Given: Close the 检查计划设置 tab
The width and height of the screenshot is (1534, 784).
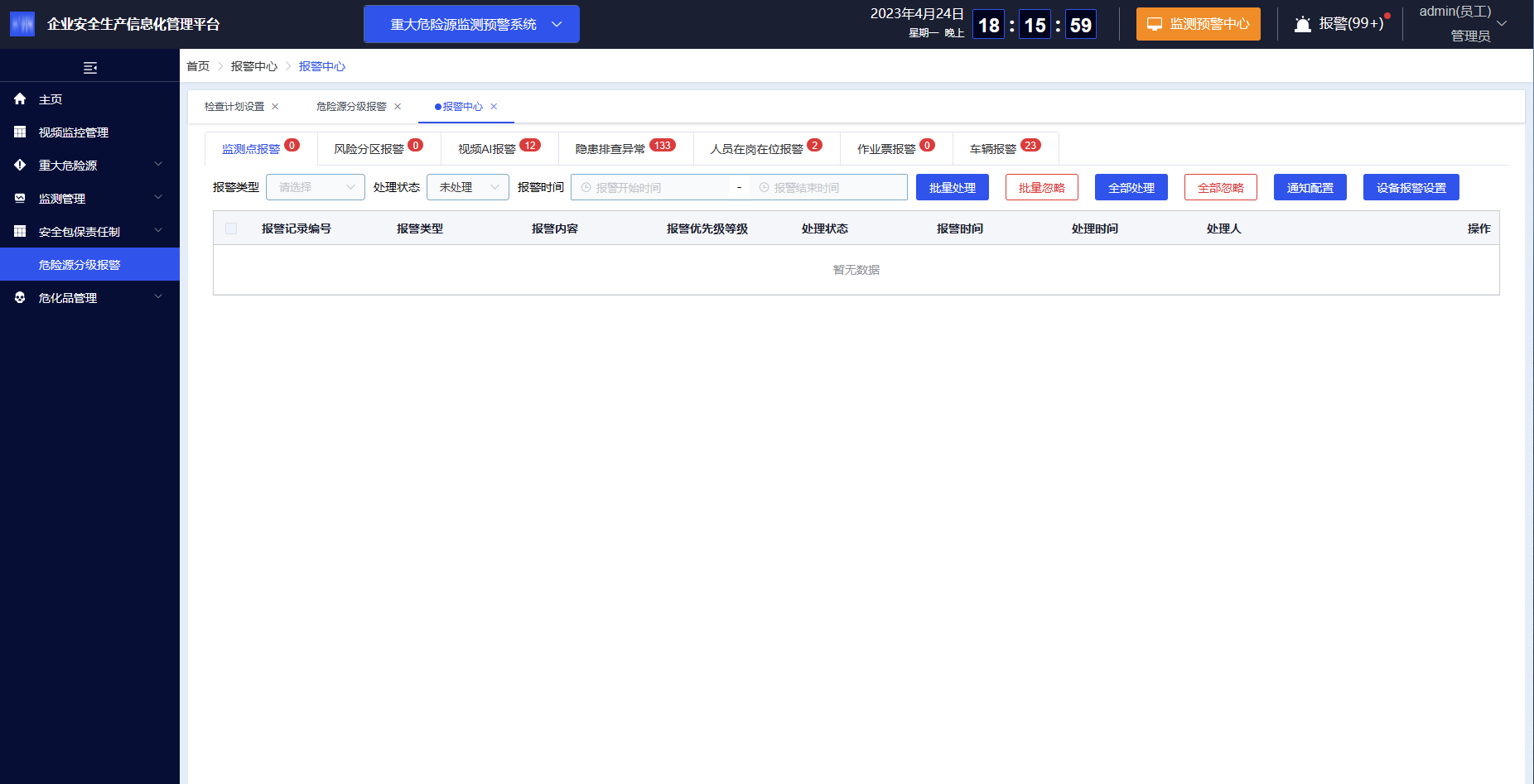Looking at the screenshot, I should point(275,107).
